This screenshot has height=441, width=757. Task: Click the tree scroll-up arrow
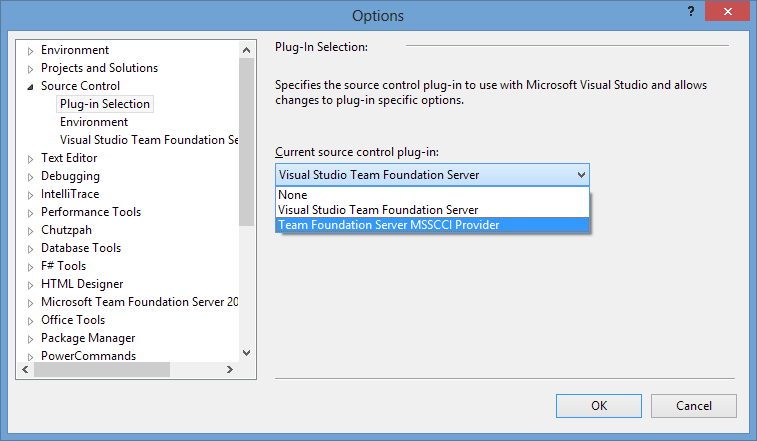pyautogui.click(x=246, y=50)
